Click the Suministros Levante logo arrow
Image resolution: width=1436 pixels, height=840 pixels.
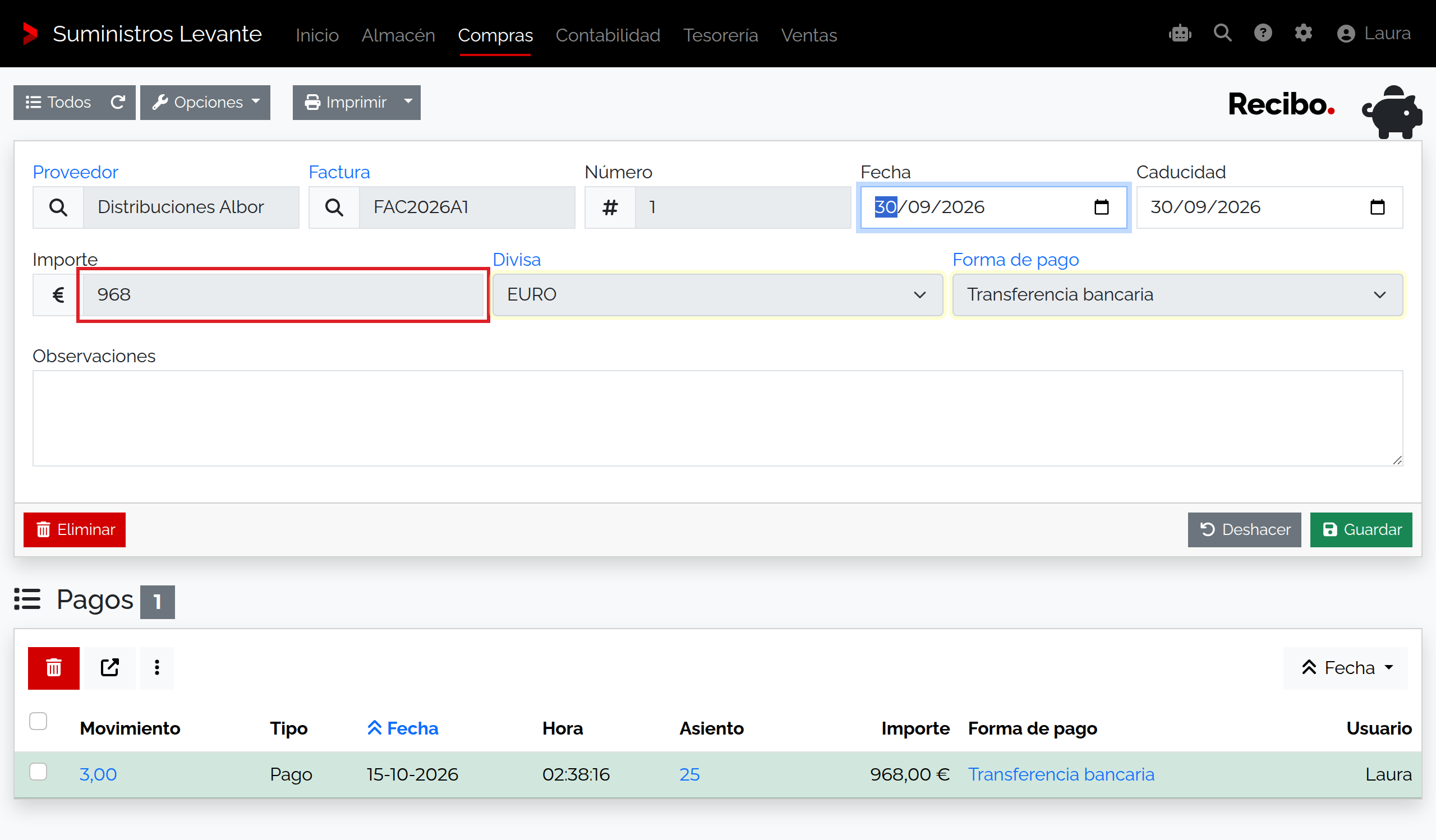tap(30, 34)
